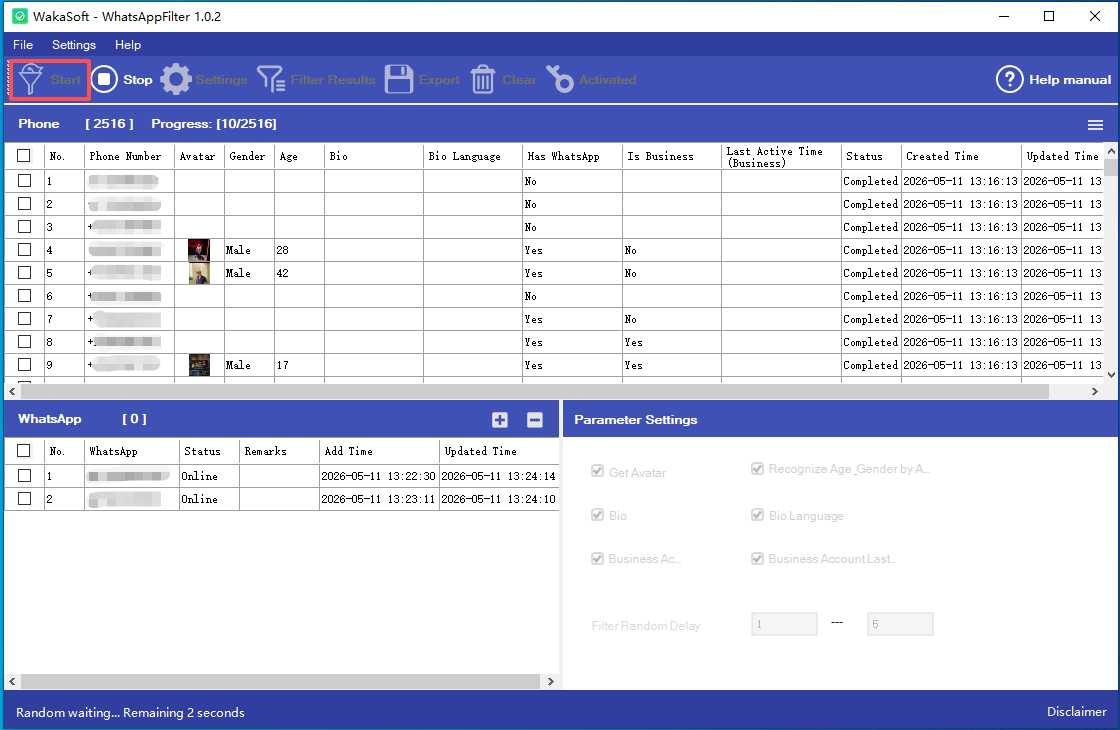Click the Age column header
Viewport: 1120px width, 730px height.
(x=289, y=156)
